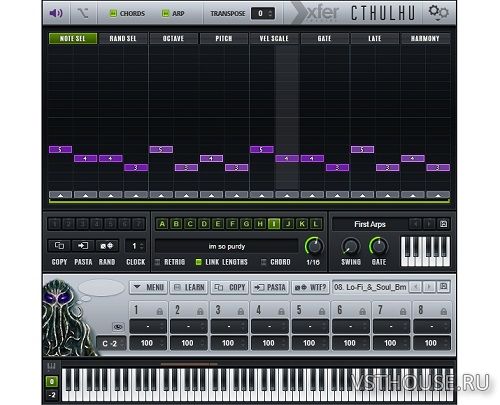The width and height of the screenshot is (500, 405).
Task: Switch to the GATE tab
Action: tap(324, 38)
